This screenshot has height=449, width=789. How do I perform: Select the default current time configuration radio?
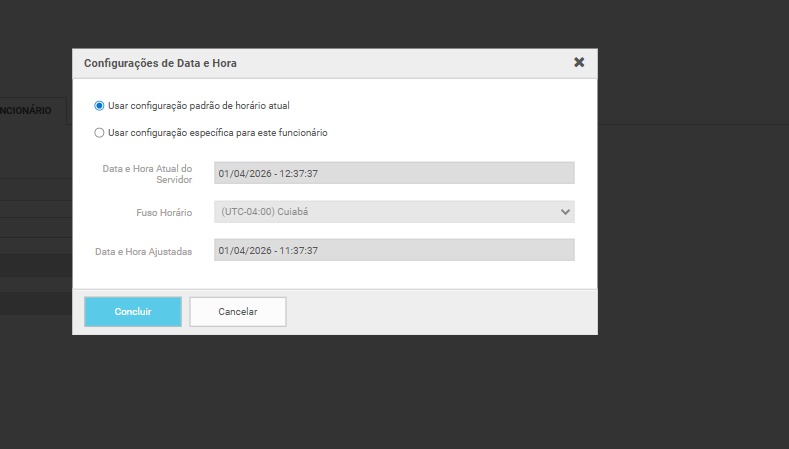pos(99,105)
